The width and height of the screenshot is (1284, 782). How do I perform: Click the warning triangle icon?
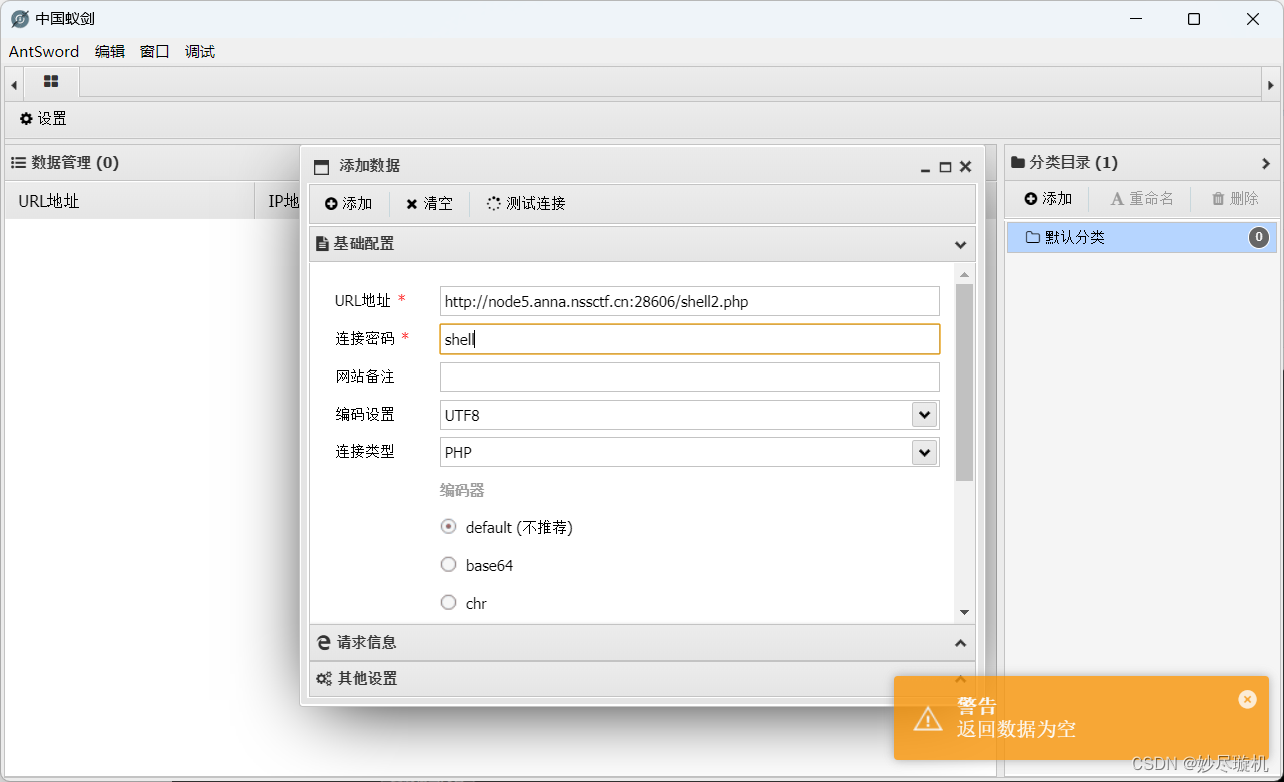(x=928, y=718)
